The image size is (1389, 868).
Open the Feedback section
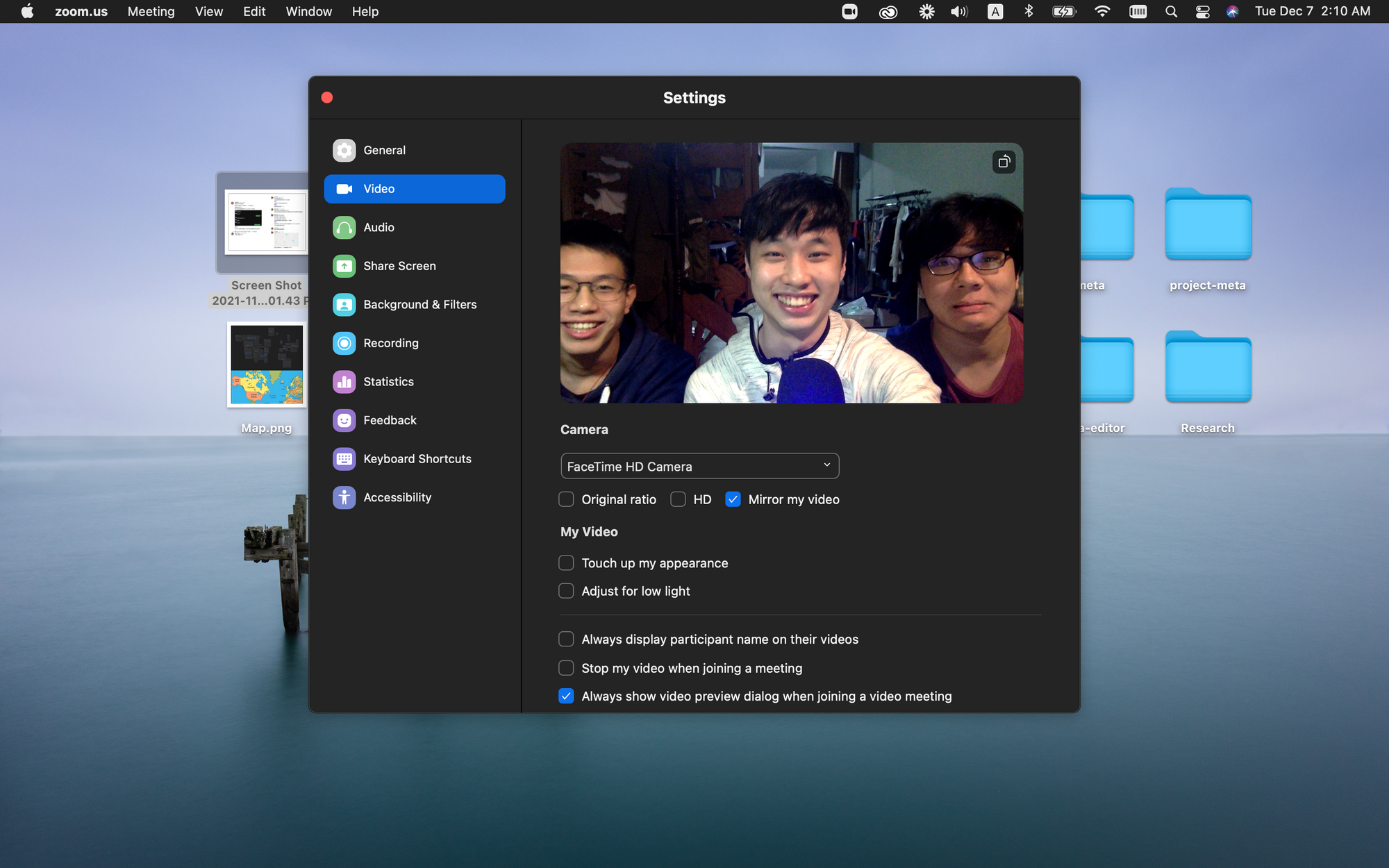(390, 420)
